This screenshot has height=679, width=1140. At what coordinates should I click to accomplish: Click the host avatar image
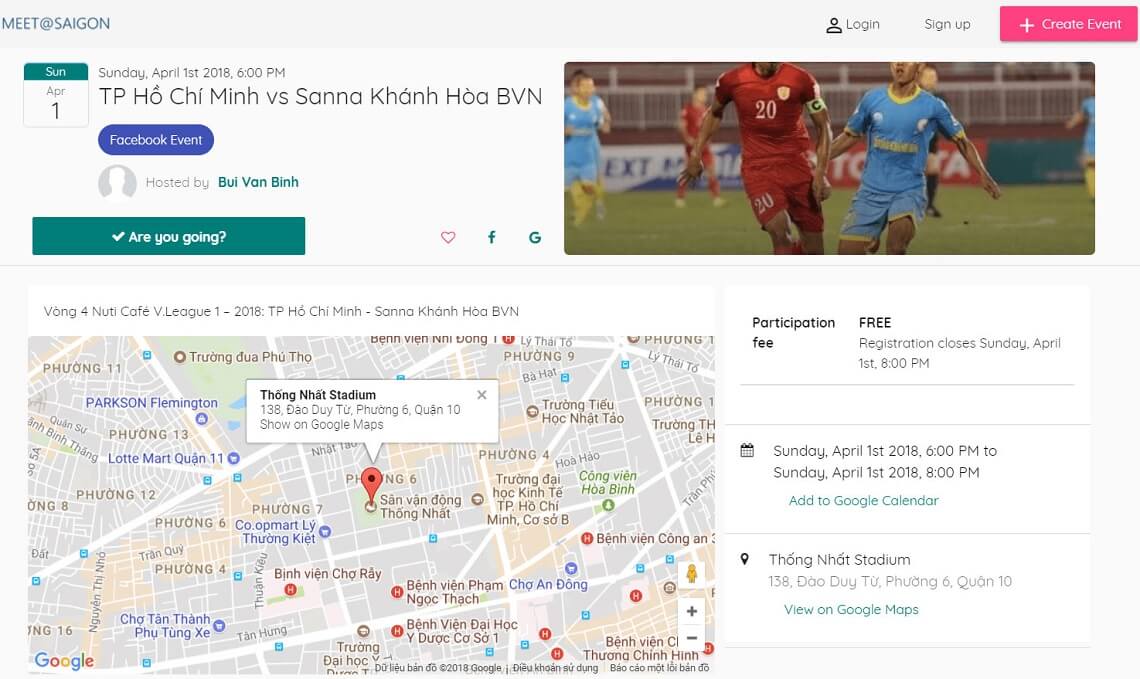(117, 183)
